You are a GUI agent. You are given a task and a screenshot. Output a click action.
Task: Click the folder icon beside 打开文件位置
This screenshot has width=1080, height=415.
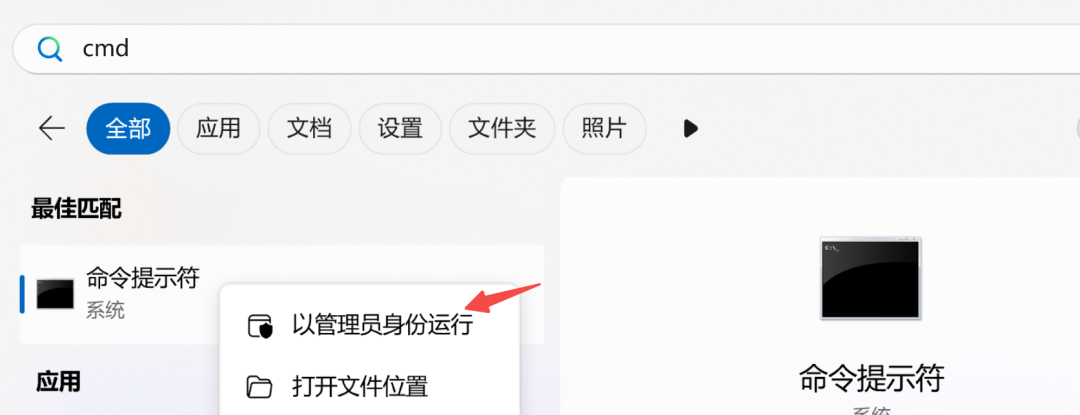pos(260,387)
